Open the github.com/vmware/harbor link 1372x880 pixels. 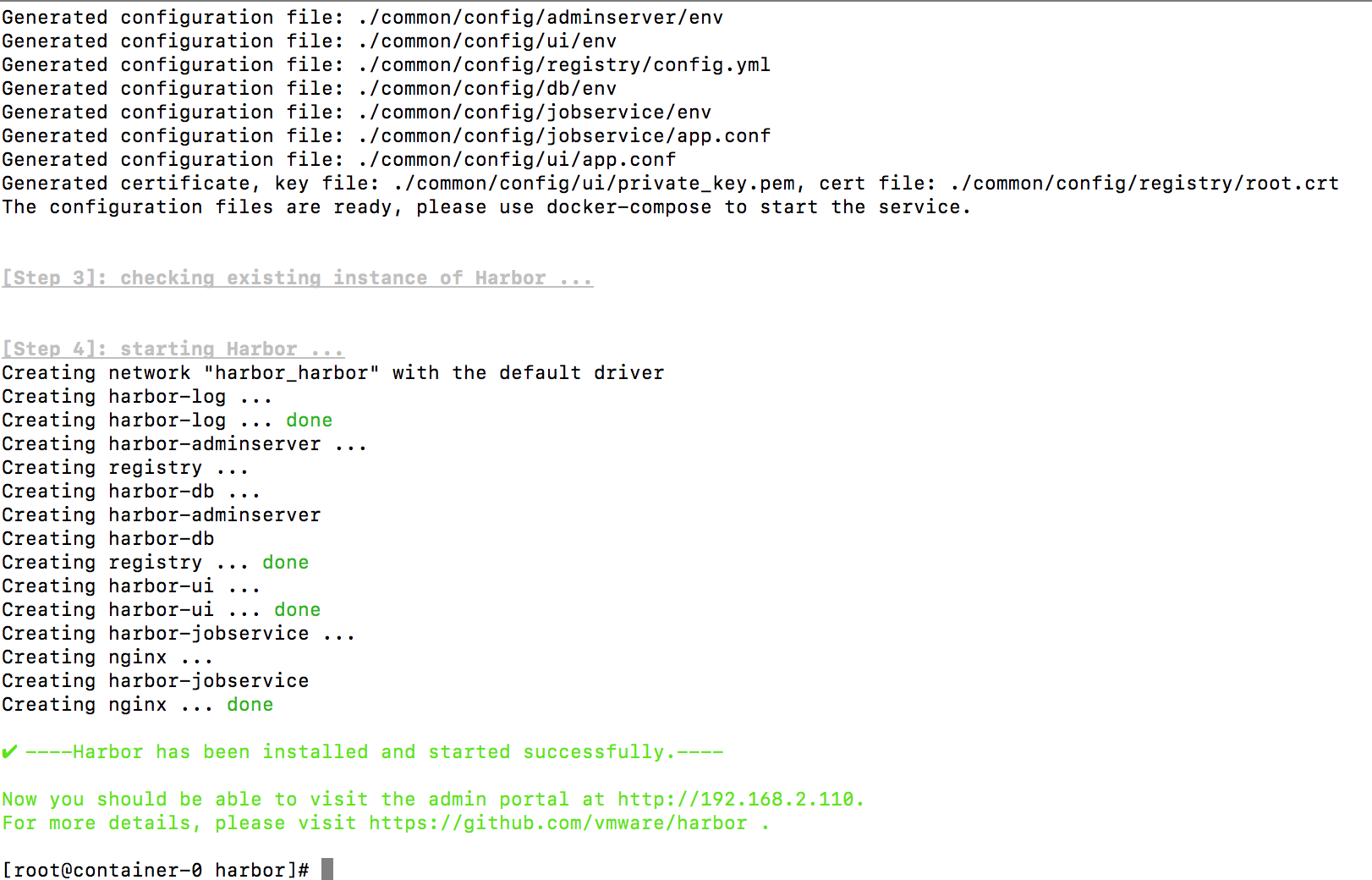558,822
